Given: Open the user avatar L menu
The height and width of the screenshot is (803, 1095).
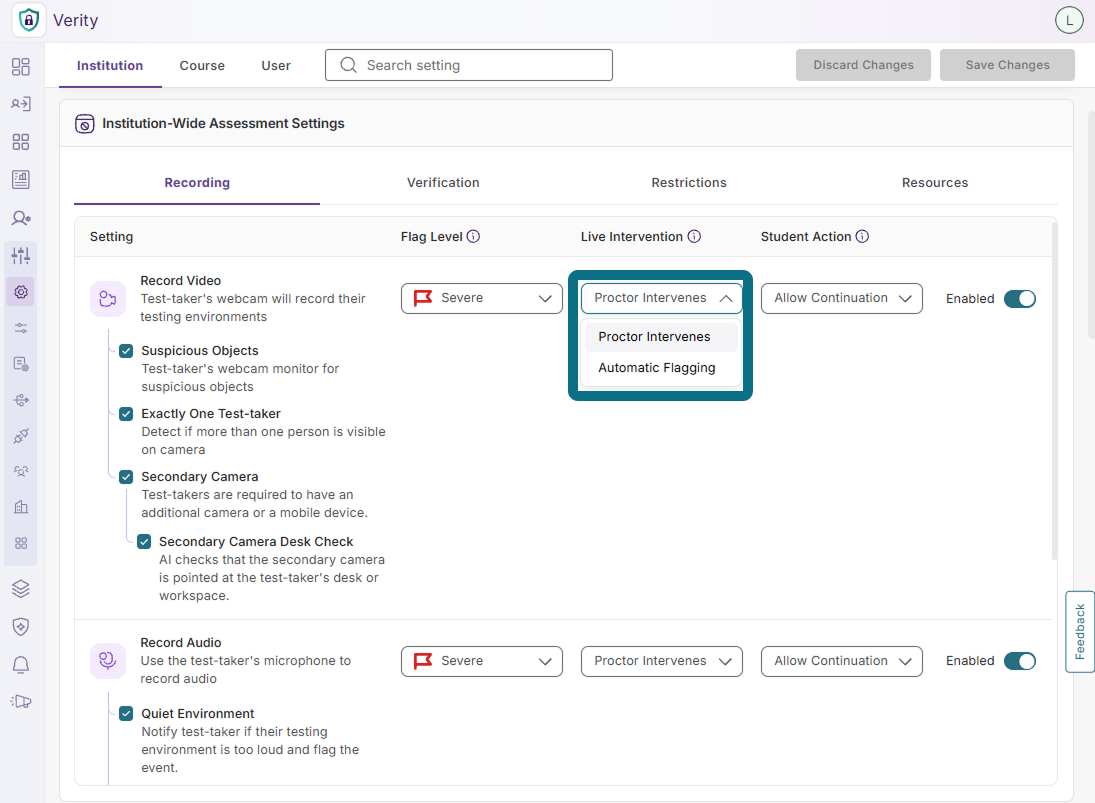Looking at the screenshot, I should (1068, 20).
